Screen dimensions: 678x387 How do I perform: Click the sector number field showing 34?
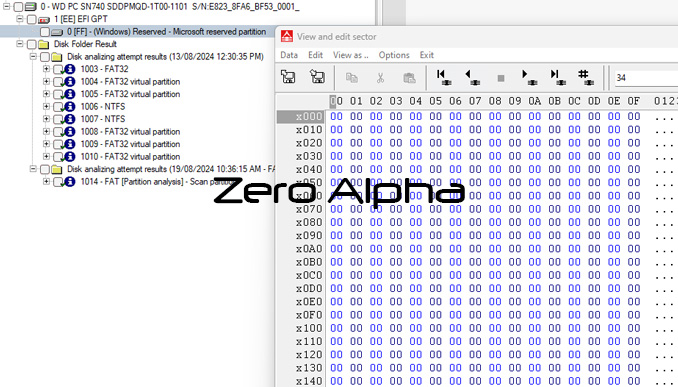[646, 78]
